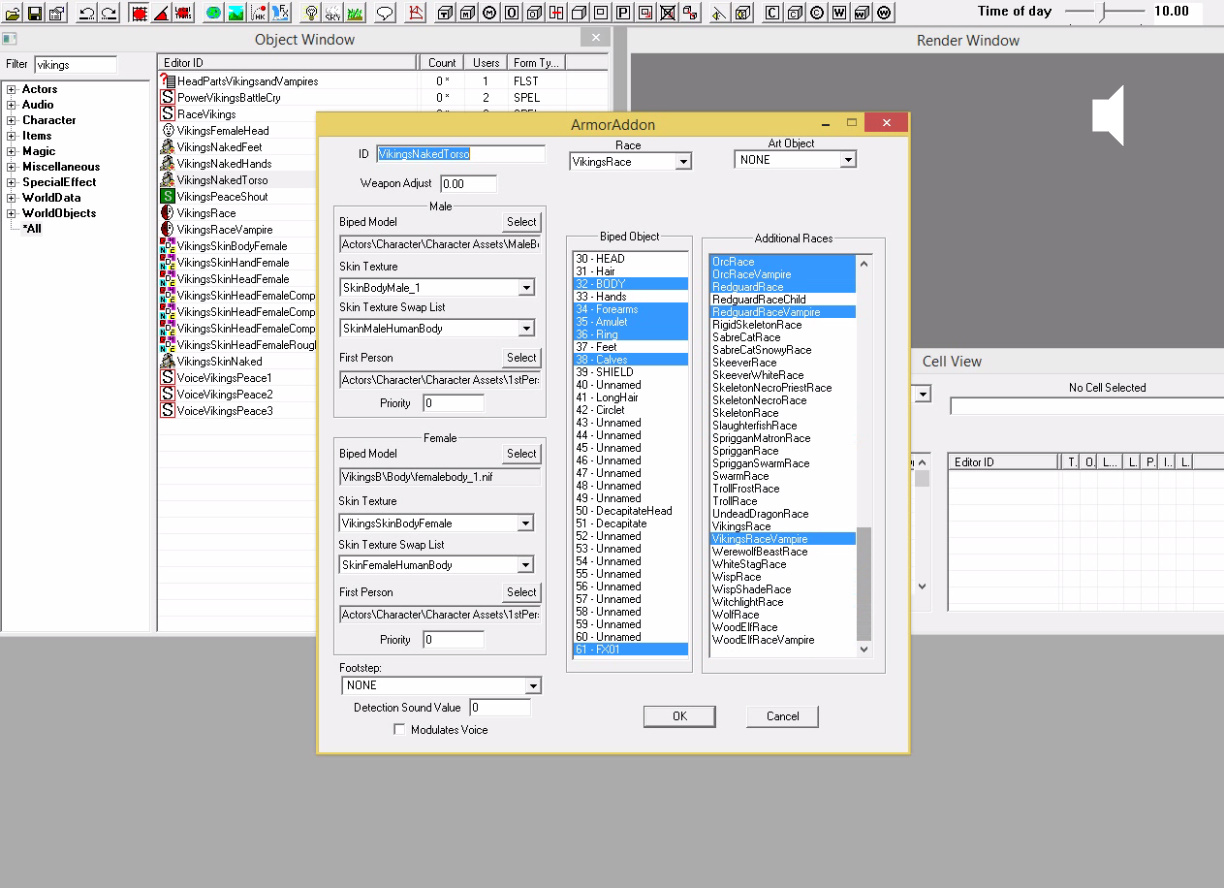Image resolution: width=1224 pixels, height=888 pixels.
Task: Expand the Character tree node
Action: (11, 121)
